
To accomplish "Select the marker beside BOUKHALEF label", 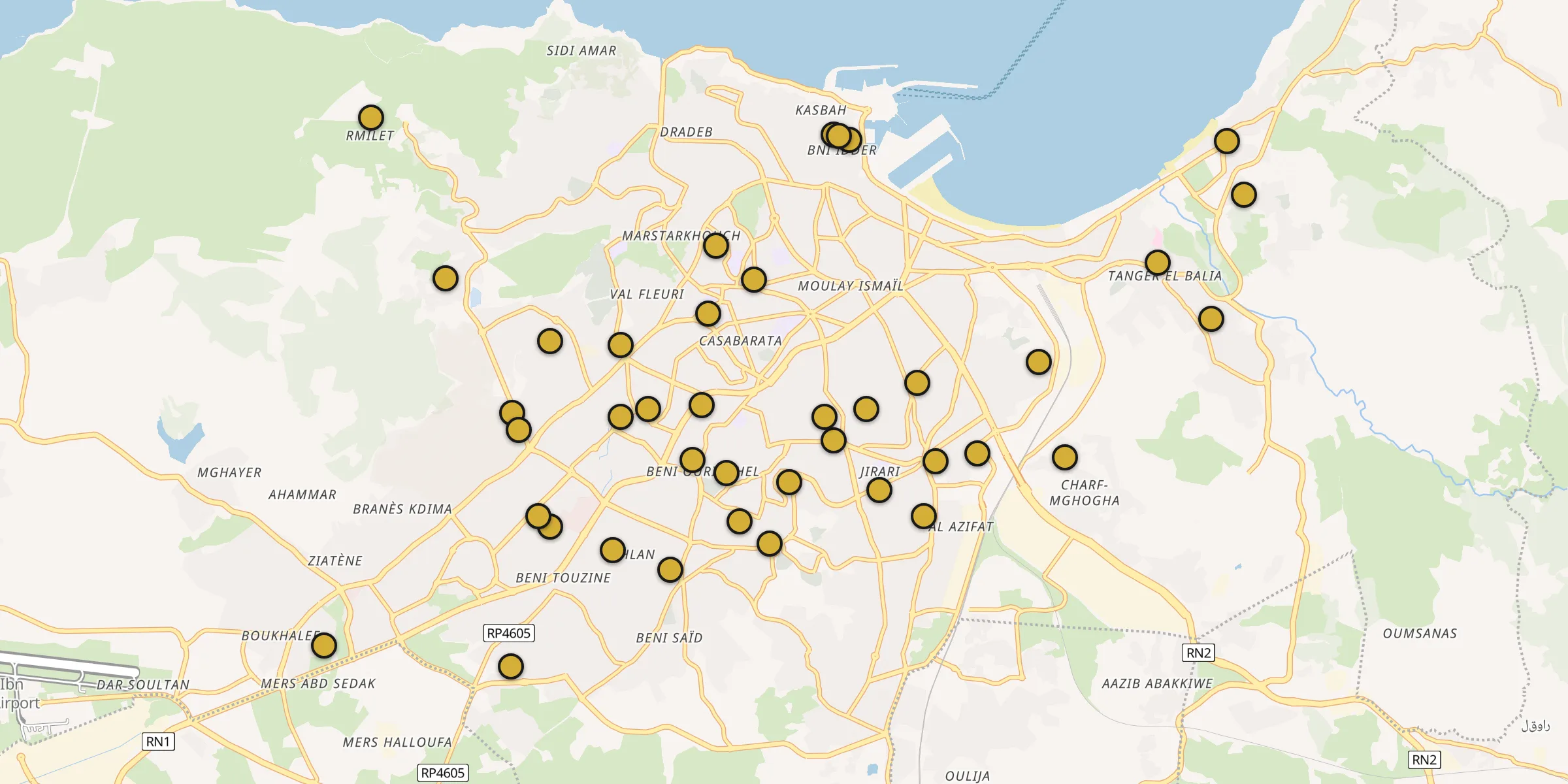I will [324, 645].
